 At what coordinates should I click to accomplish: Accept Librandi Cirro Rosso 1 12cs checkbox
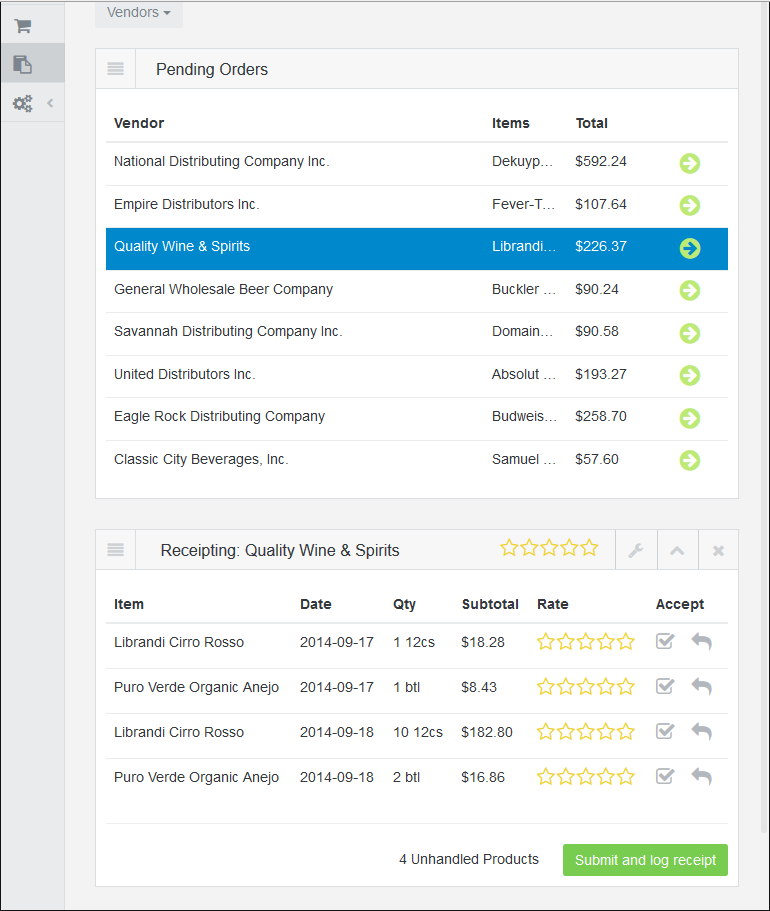[x=665, y=641]
